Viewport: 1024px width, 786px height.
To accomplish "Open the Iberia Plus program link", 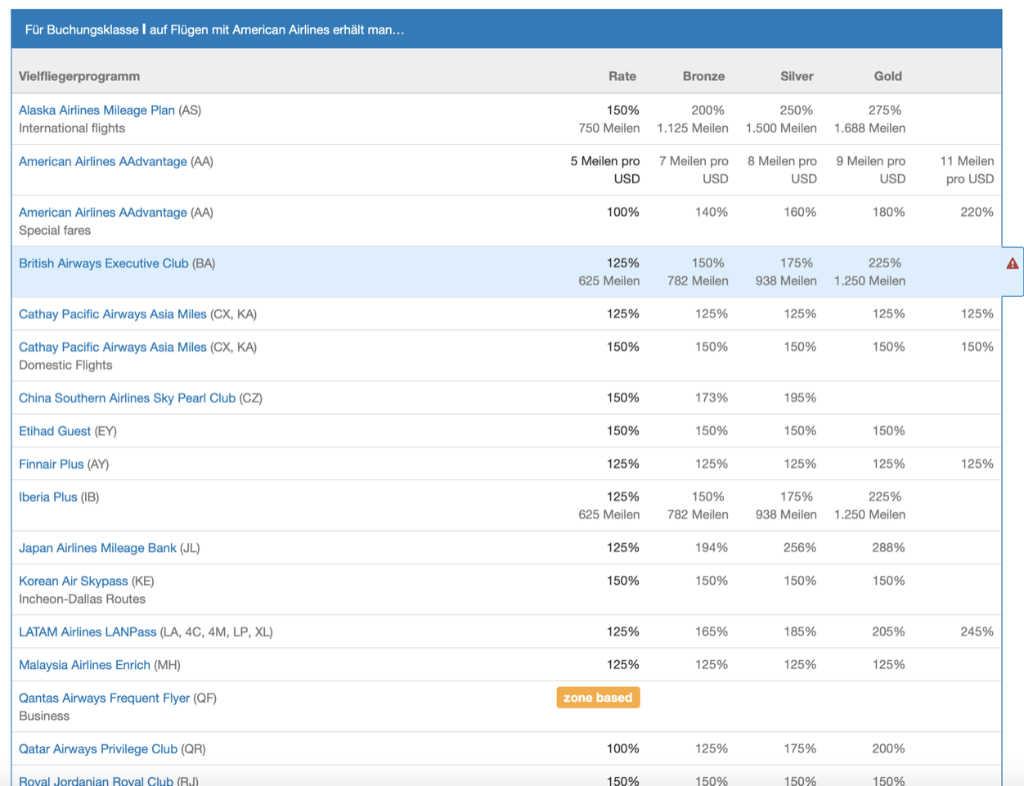I will point(48,497).
